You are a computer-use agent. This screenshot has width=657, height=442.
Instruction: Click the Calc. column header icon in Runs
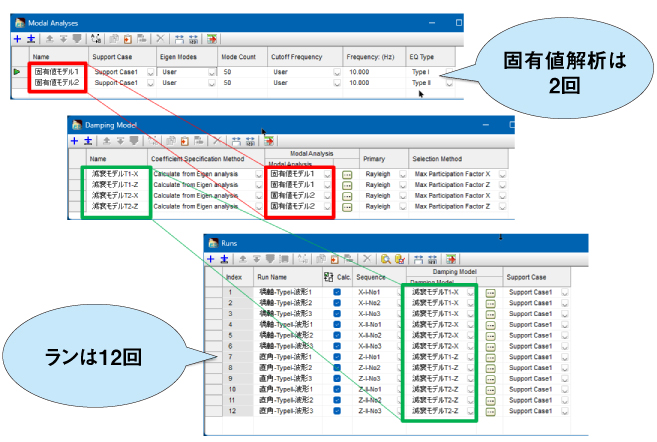[x=328, y=277]
